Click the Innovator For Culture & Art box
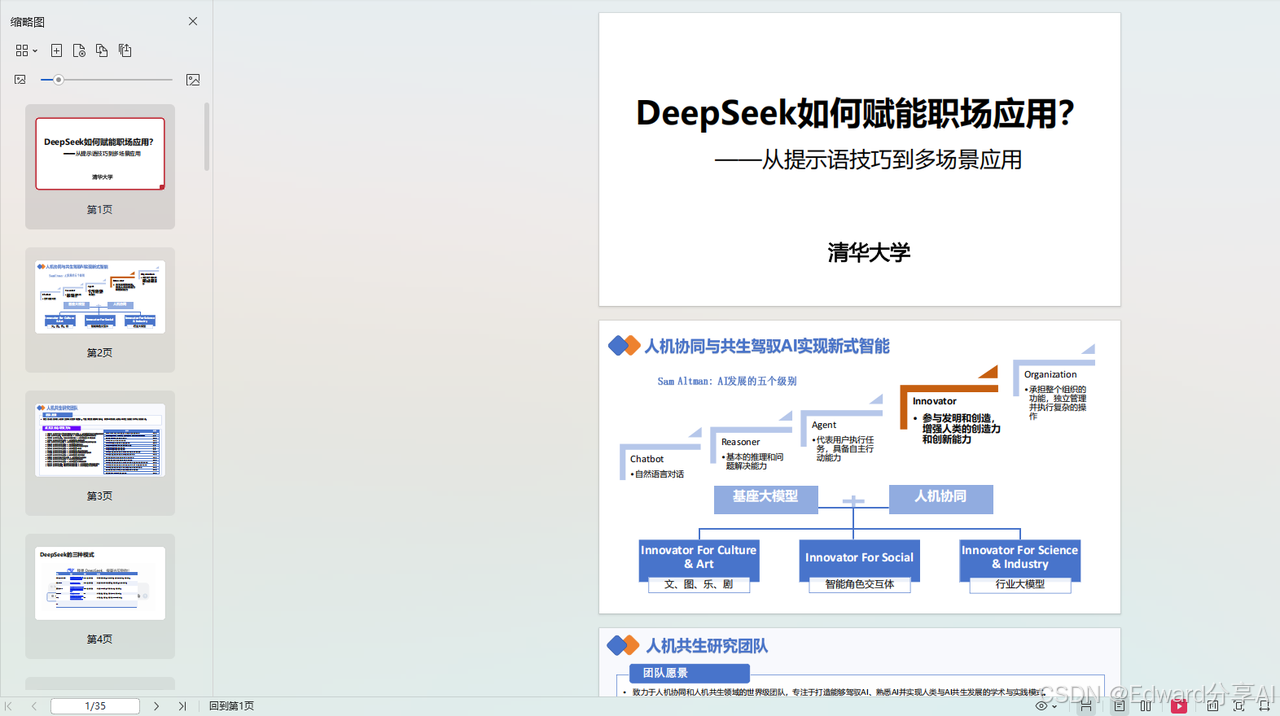1280x716 pixels. pos(699,558)
